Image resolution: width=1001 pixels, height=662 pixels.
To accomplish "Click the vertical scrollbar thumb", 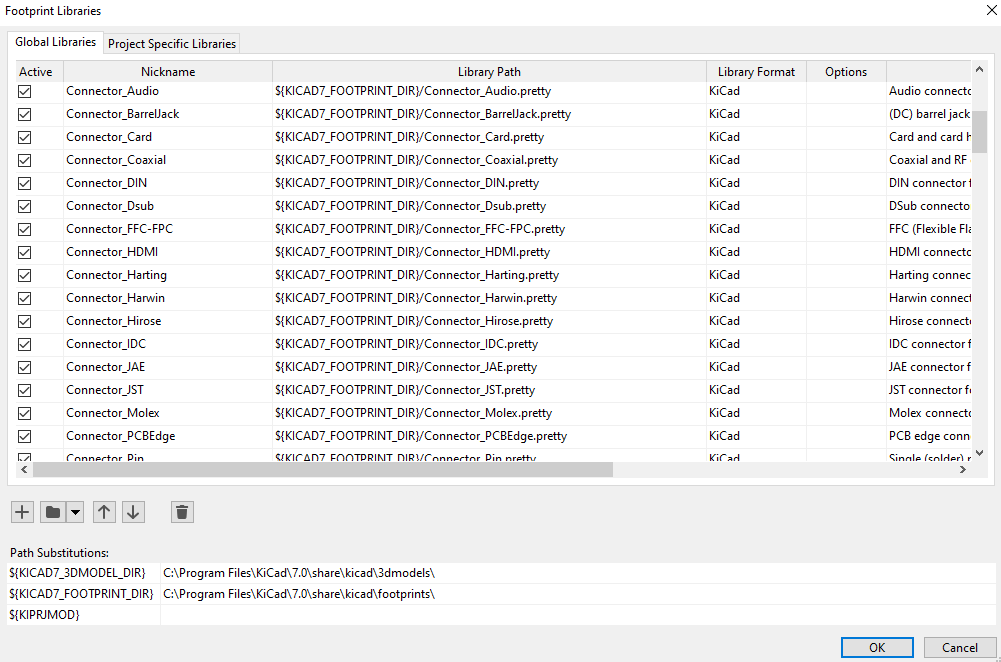I will click(980, 132).
